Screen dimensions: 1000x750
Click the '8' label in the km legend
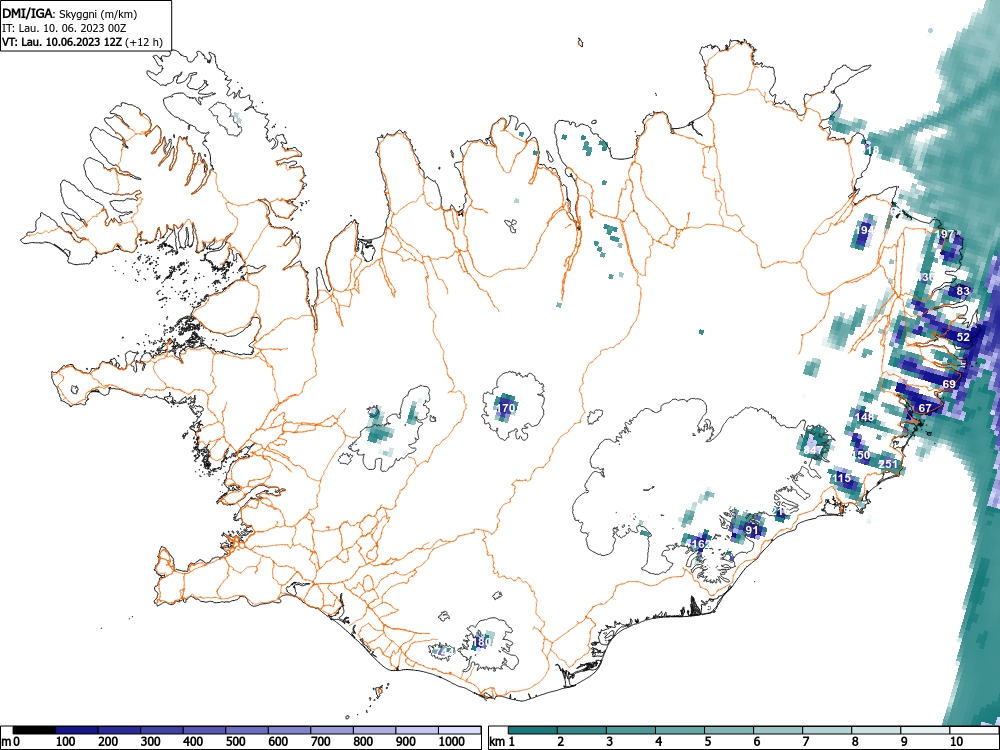pyautogui.click(x=855, y=742)
